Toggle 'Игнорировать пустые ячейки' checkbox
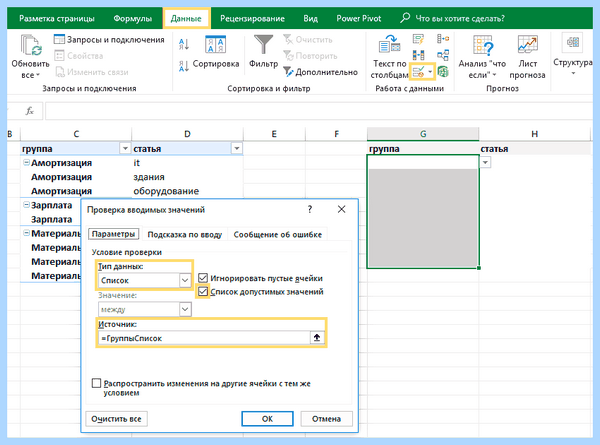 coord(203,278)
